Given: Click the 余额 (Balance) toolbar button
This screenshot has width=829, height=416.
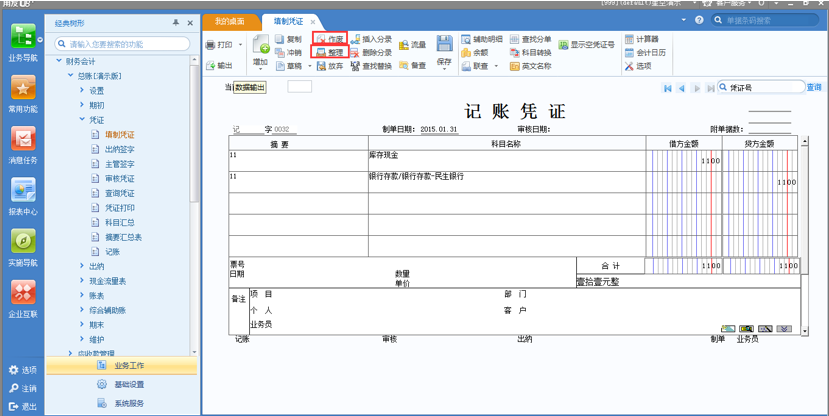Looking at the screenshot, I should pos(475,53).
